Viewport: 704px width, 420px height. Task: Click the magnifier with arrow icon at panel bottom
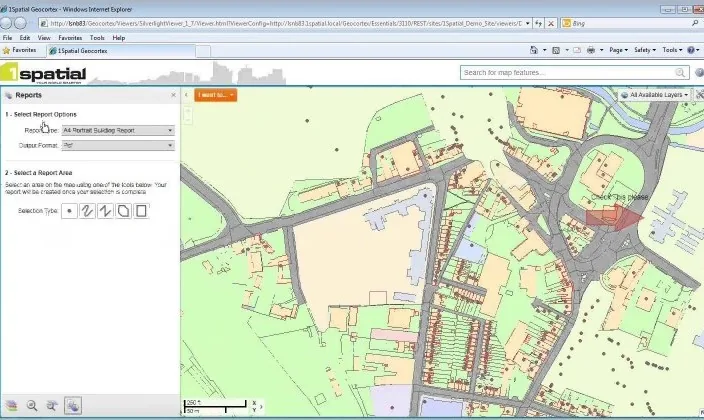click(52, 406)
